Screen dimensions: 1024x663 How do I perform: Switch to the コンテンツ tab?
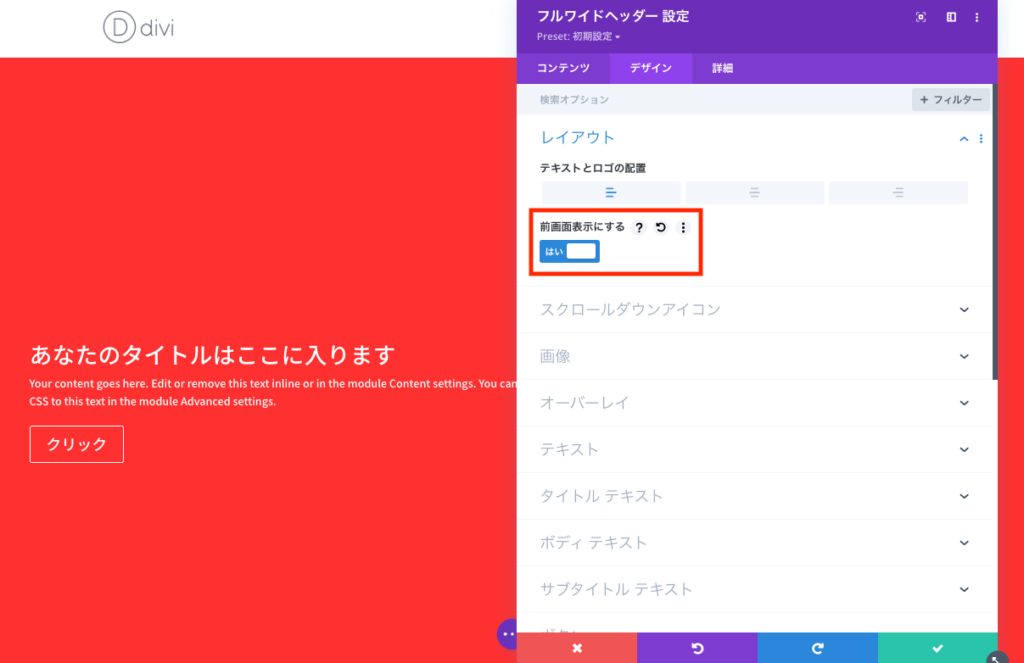point(561,68)
